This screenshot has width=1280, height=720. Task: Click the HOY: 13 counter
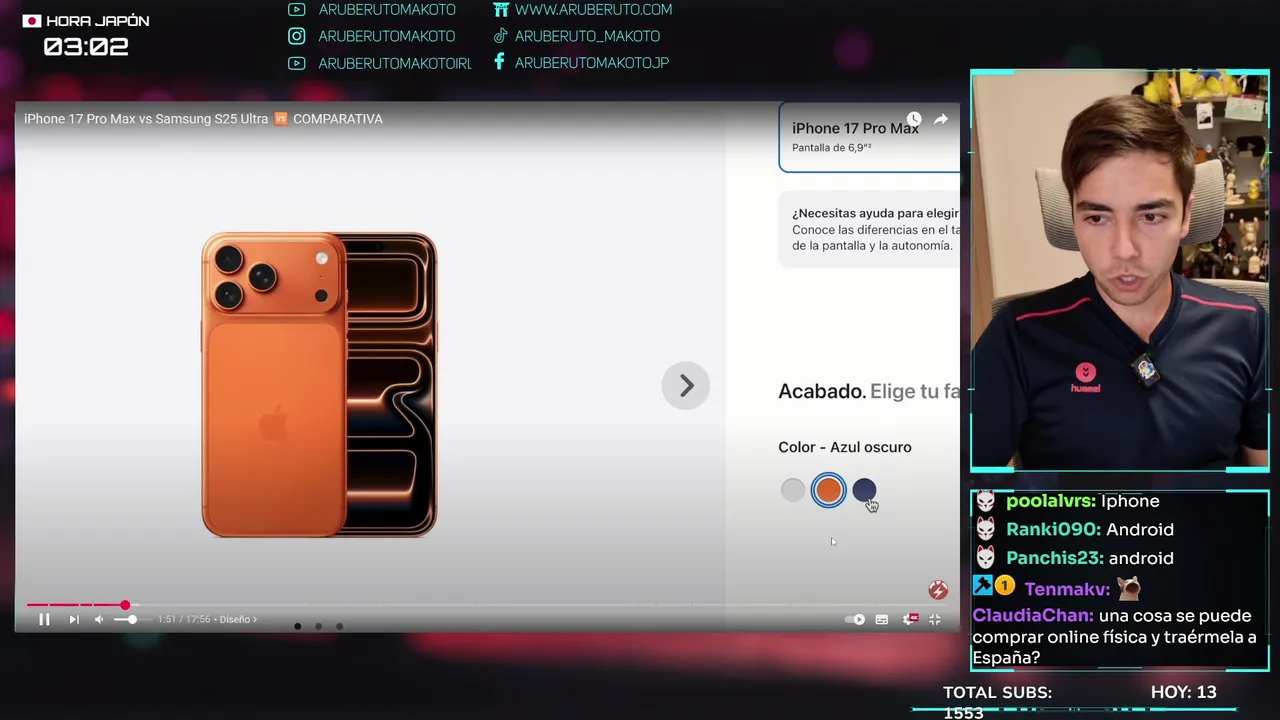[x=1184, y=692]
